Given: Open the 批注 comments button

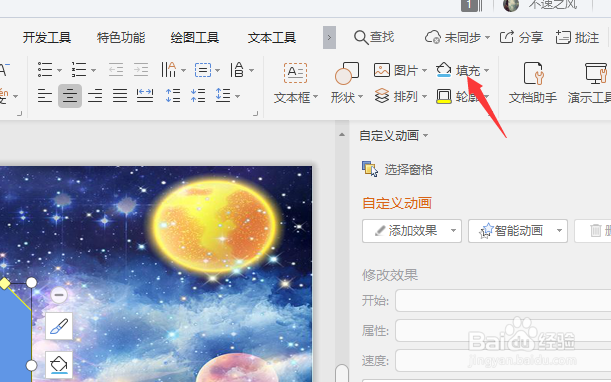Looking at the screenshot, I should pyautogui.click(x=577, y=37).
